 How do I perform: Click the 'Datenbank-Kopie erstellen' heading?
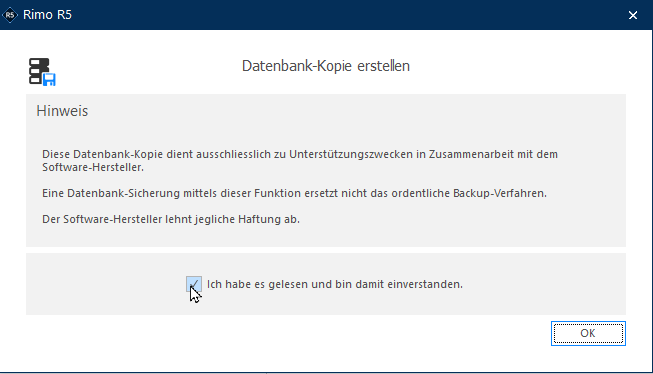click(326, 66)
